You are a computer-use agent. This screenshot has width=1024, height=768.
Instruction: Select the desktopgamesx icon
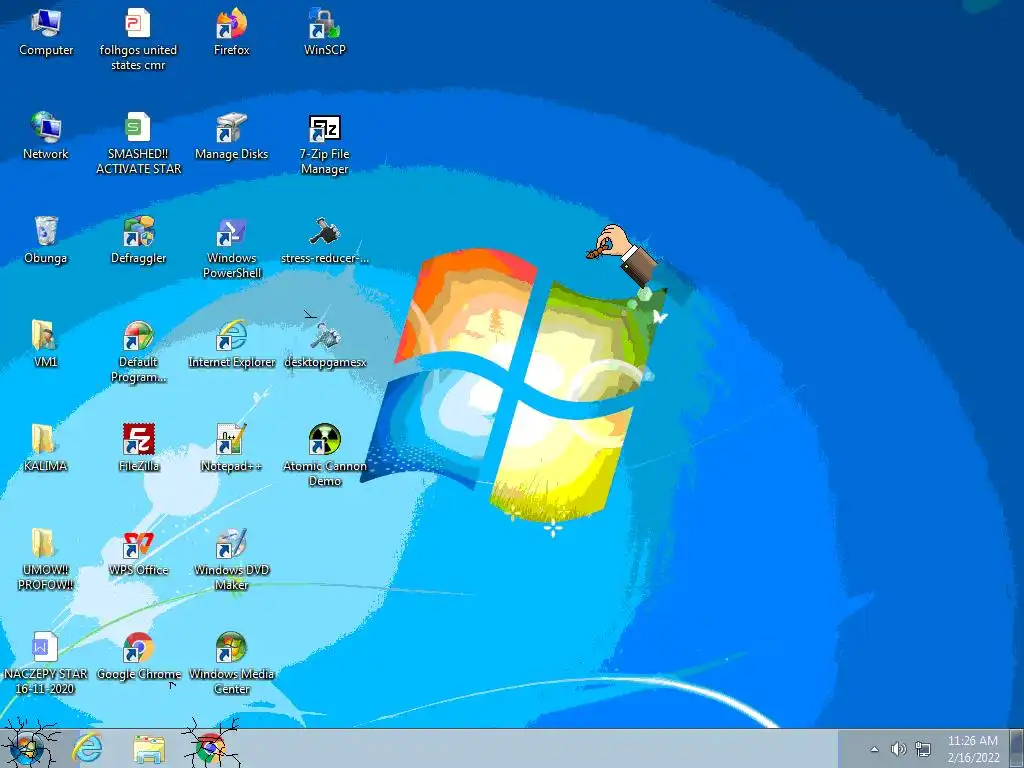coord(325,344)
